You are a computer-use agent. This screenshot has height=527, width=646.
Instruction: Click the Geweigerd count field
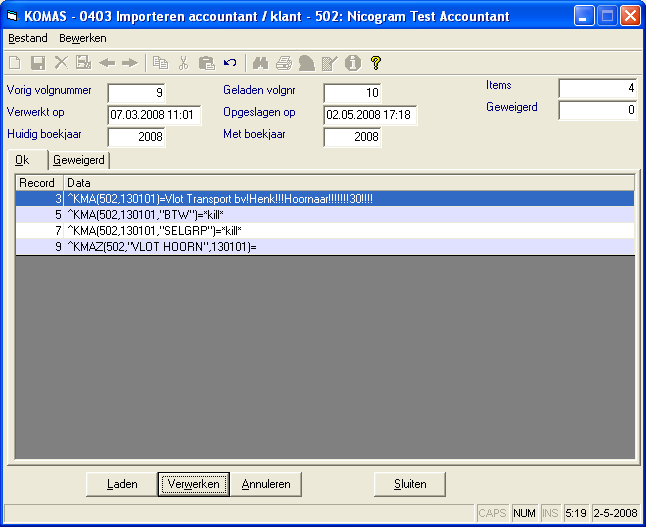coord(597,110)
